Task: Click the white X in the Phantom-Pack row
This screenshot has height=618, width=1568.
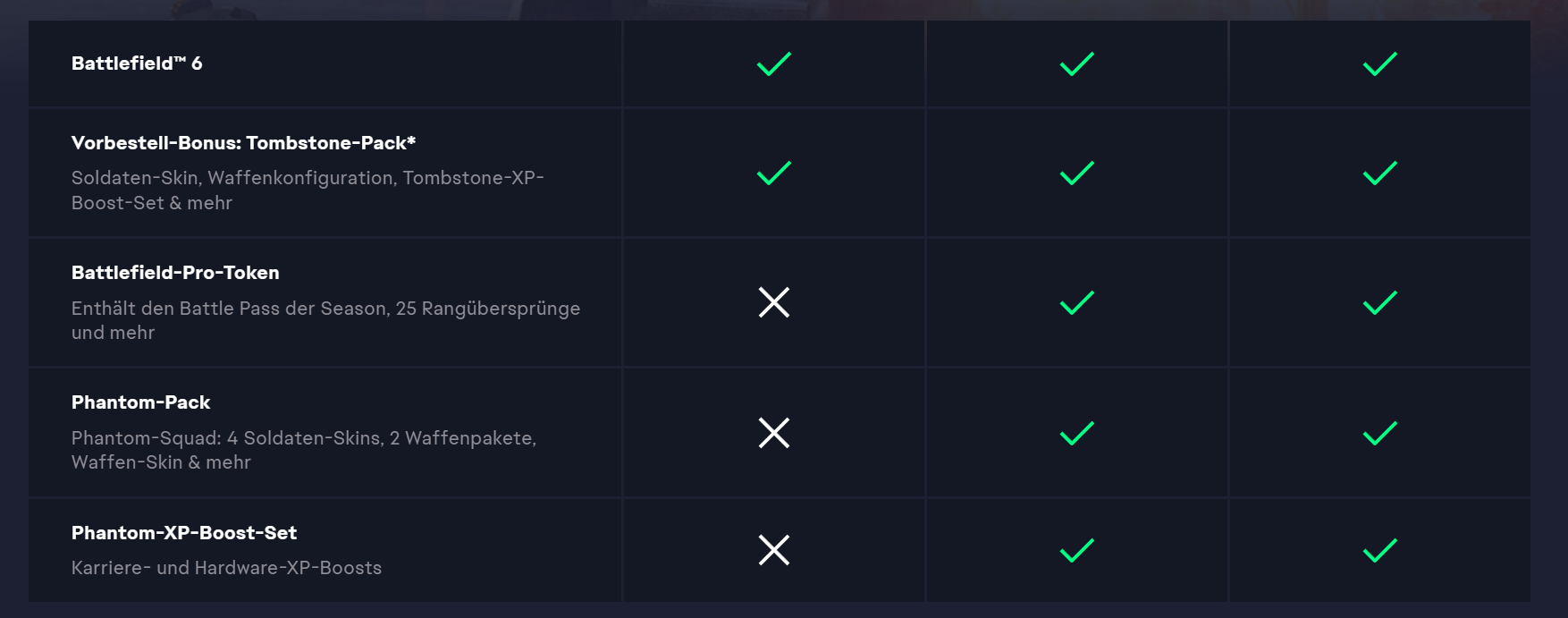Action: coord(773,433)
